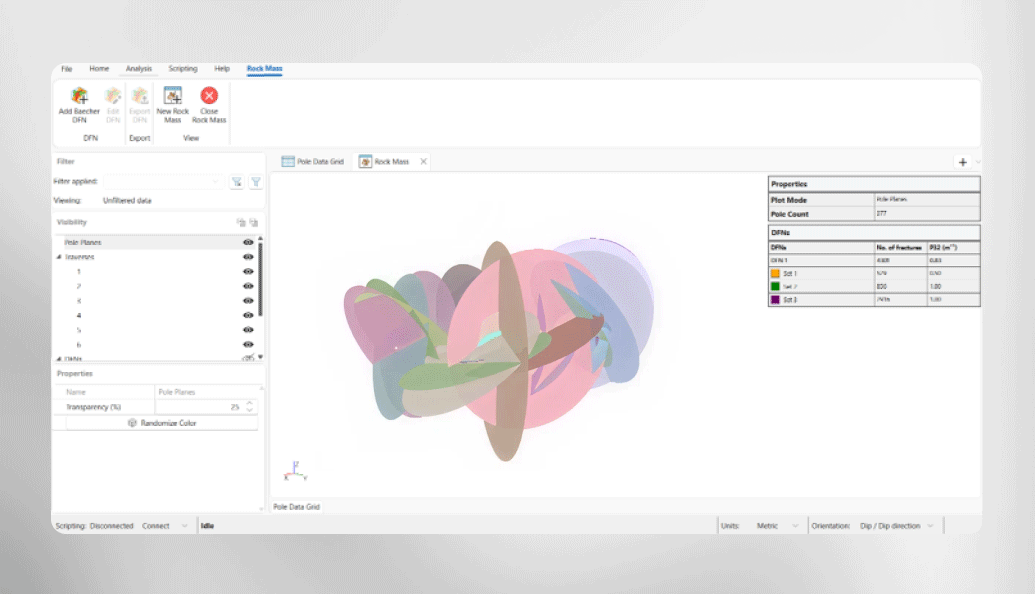Click the Export DFN ribbon icon

click(139, 96)
